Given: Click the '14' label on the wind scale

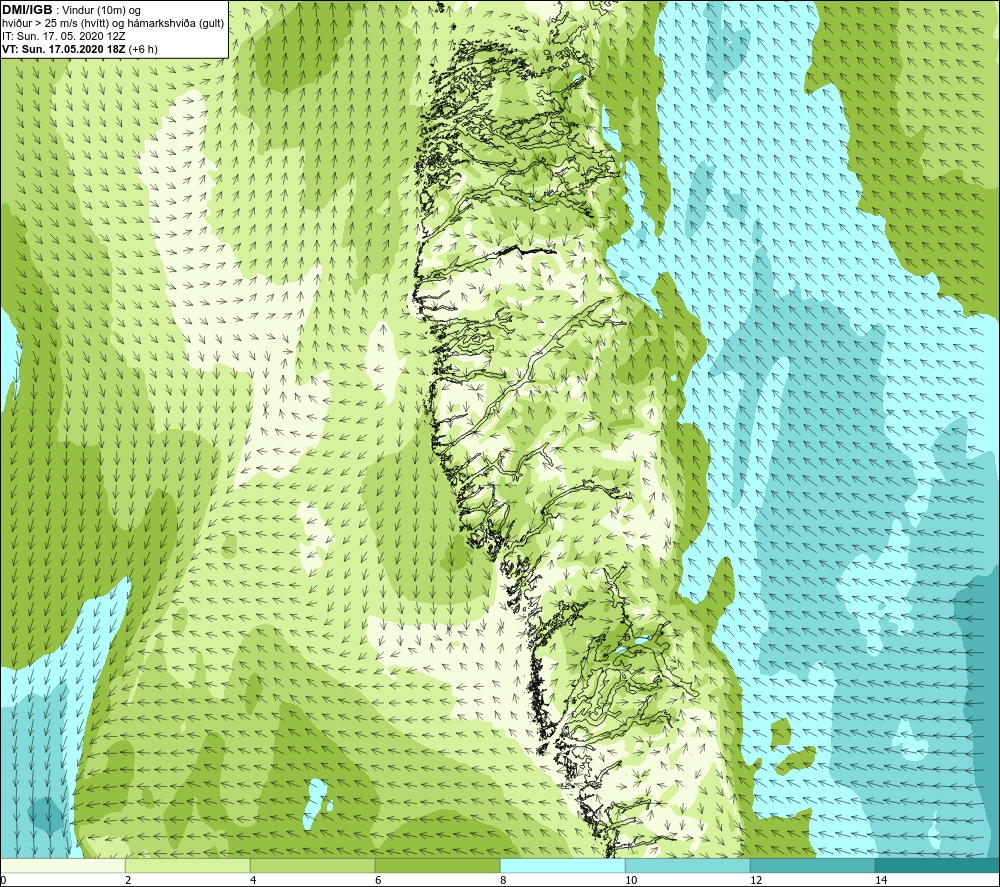Looking at the screenshot, I should (881, 880).
